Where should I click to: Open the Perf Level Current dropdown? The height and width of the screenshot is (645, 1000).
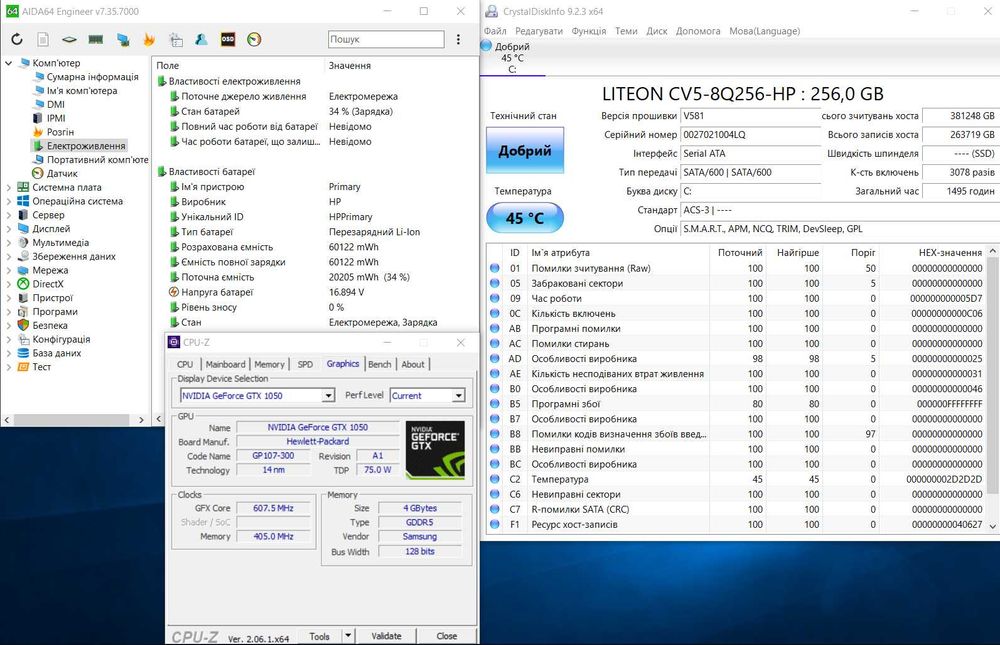[x=458, y=396]
